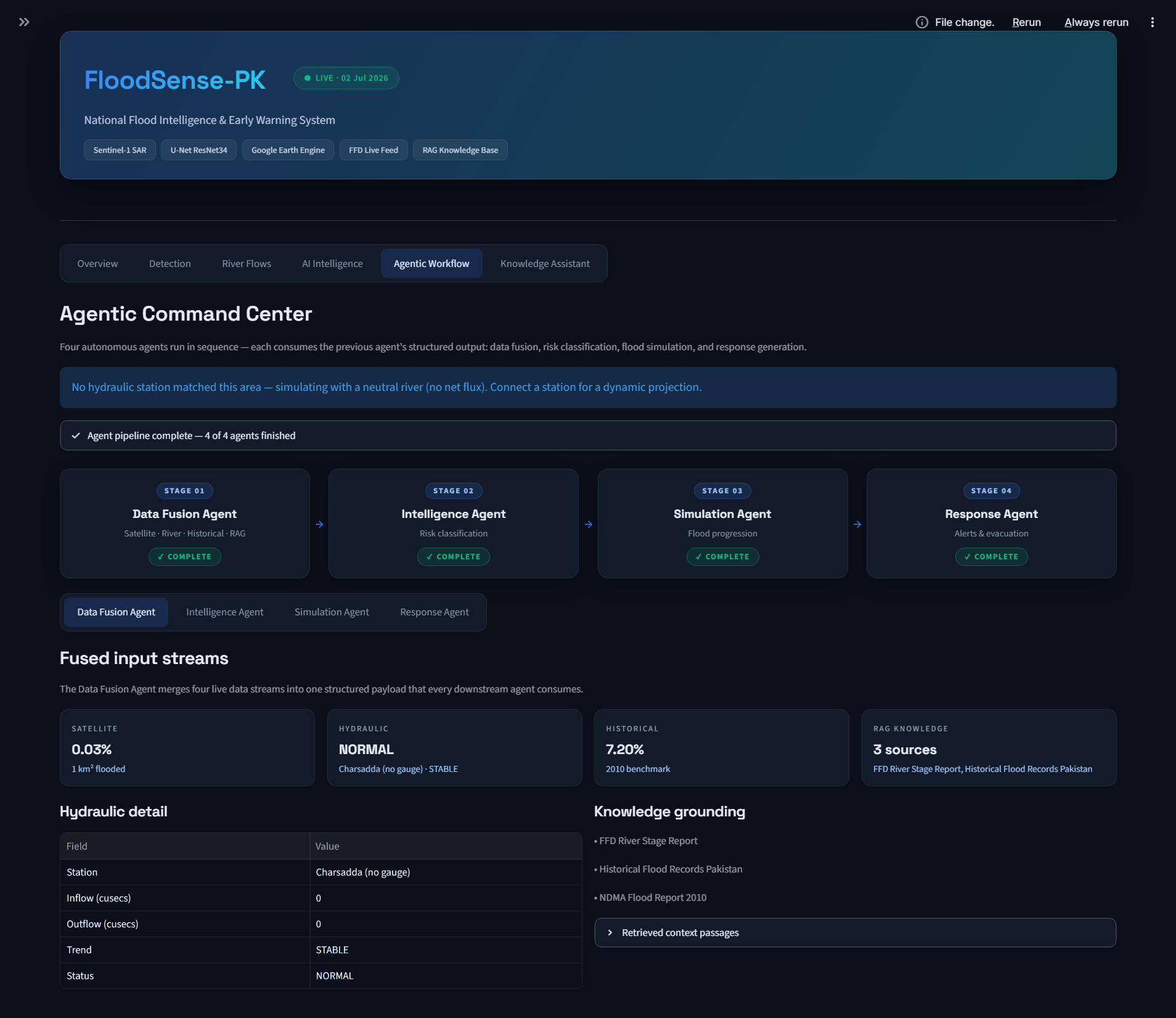This screenshot has height=1018, width=1176.
Task: Expand Retrieved context passages
Action: pyautogui.click(x=855, y=932)
